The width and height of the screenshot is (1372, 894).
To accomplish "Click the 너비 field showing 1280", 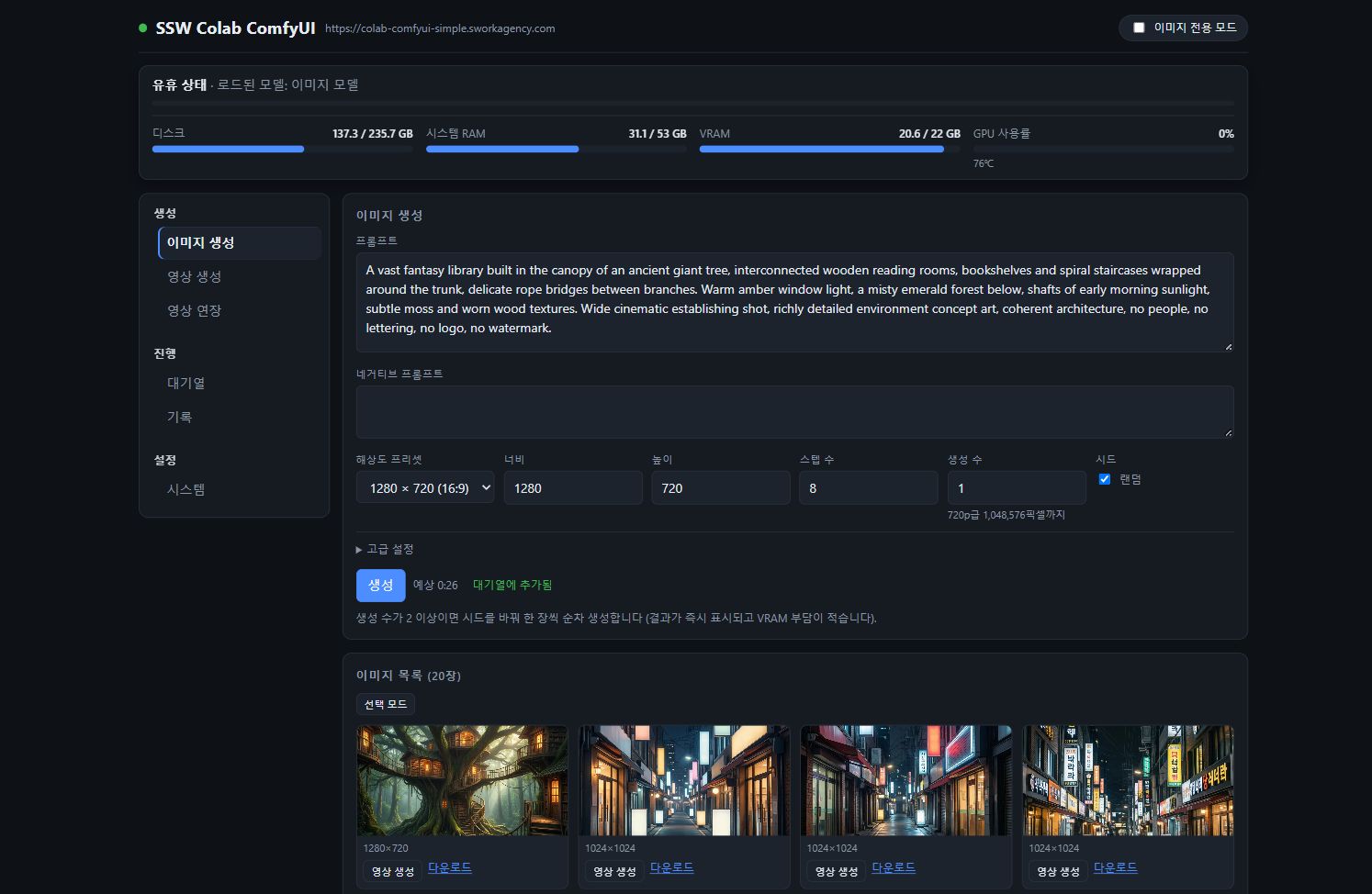I will [x=573, y=487].
